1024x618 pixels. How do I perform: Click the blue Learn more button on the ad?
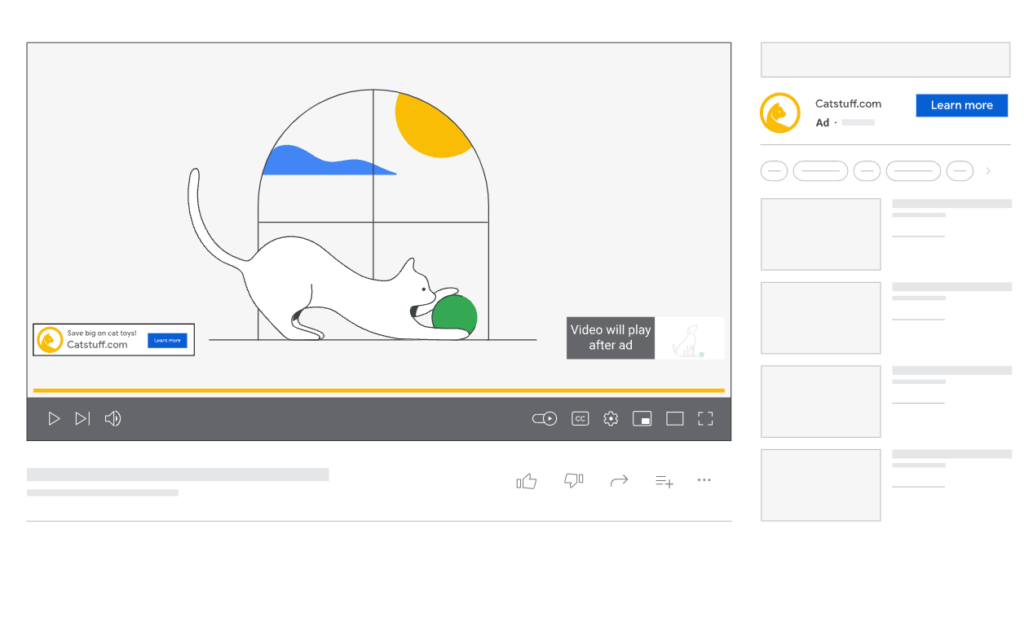[961, 105]
